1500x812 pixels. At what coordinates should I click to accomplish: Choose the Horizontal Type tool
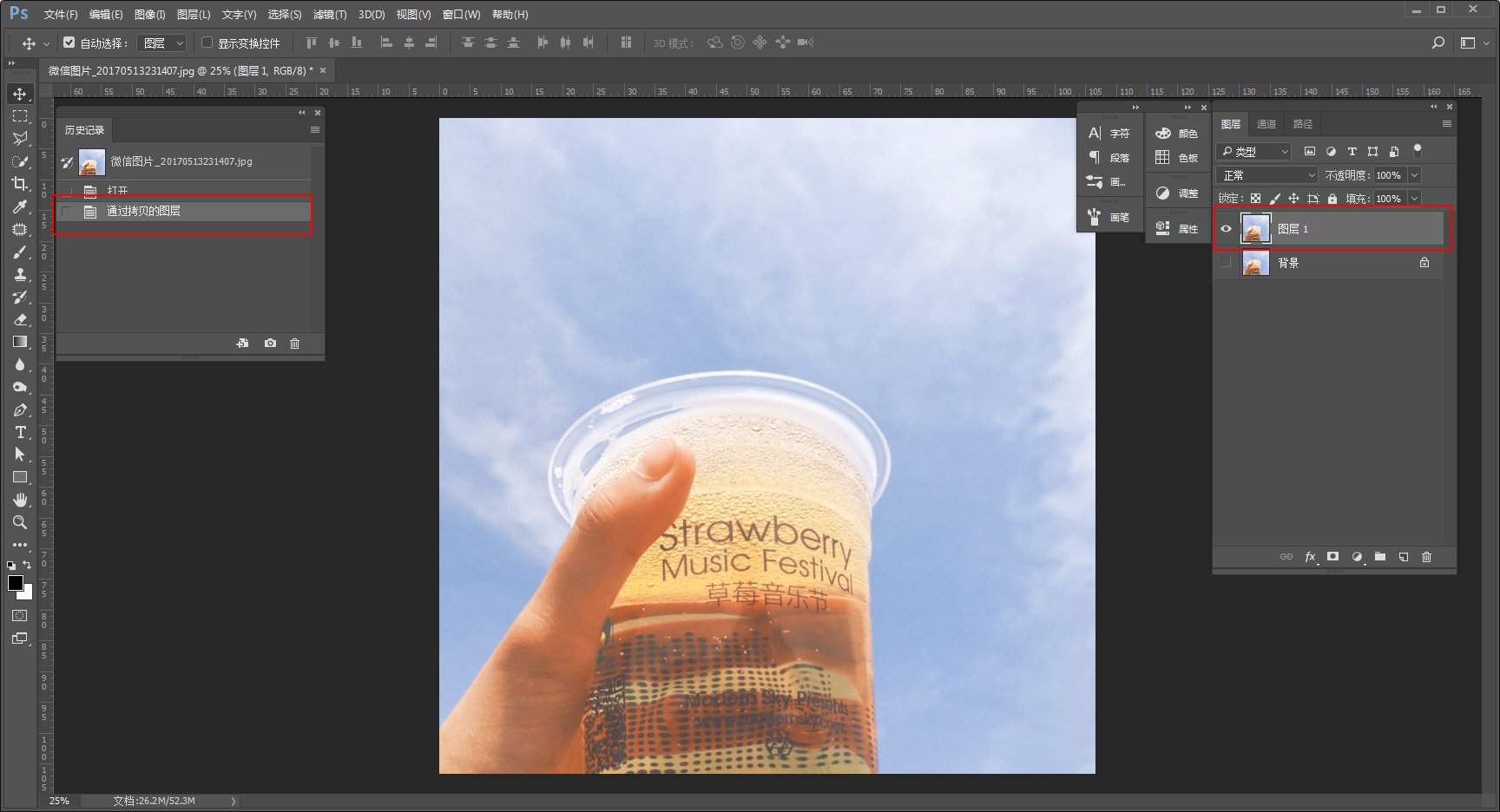(20, 432)
